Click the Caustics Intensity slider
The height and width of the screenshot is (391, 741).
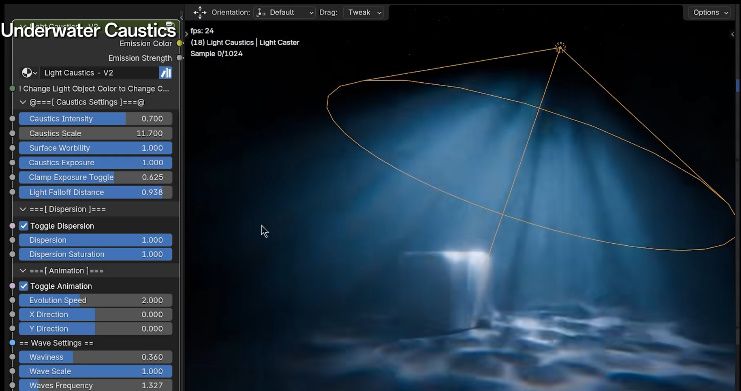point(95,119)
